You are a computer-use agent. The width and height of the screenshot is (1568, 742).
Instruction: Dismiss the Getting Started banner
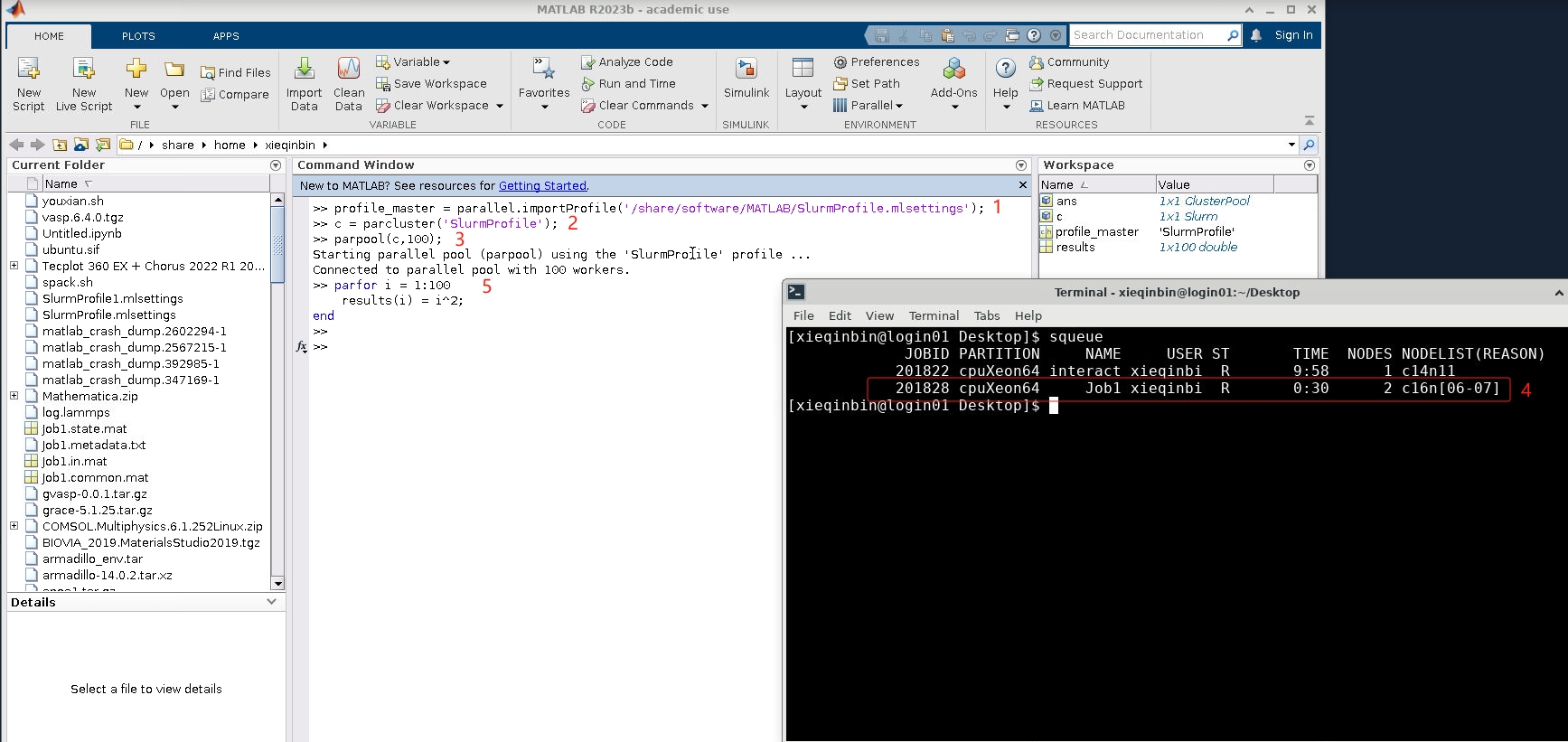1023,185
